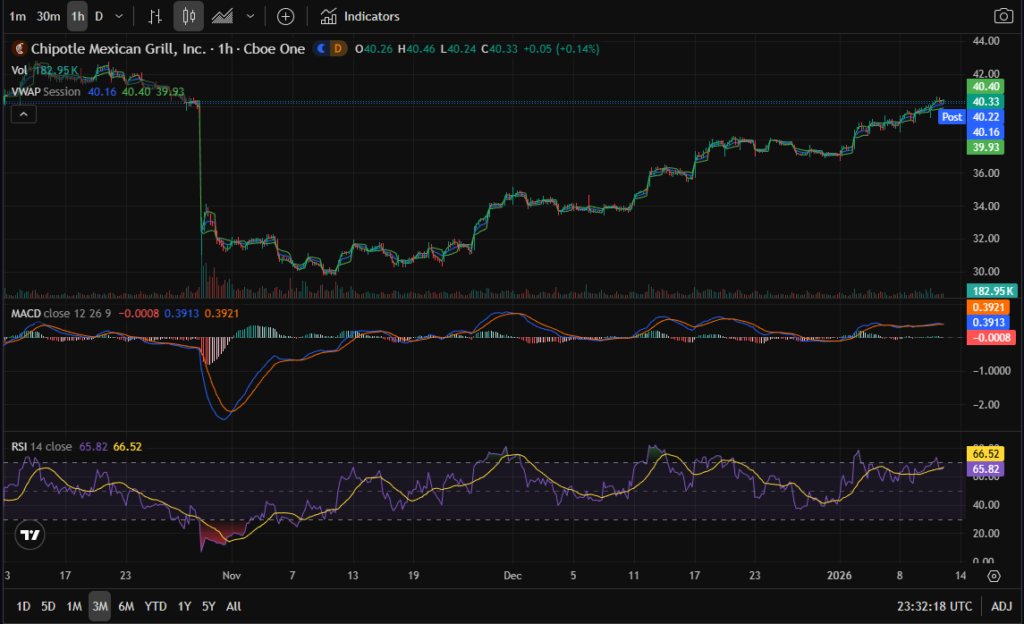Click the Chipotle symbol logo icon
The image size is (1024, 624).
tap(19, 48)
